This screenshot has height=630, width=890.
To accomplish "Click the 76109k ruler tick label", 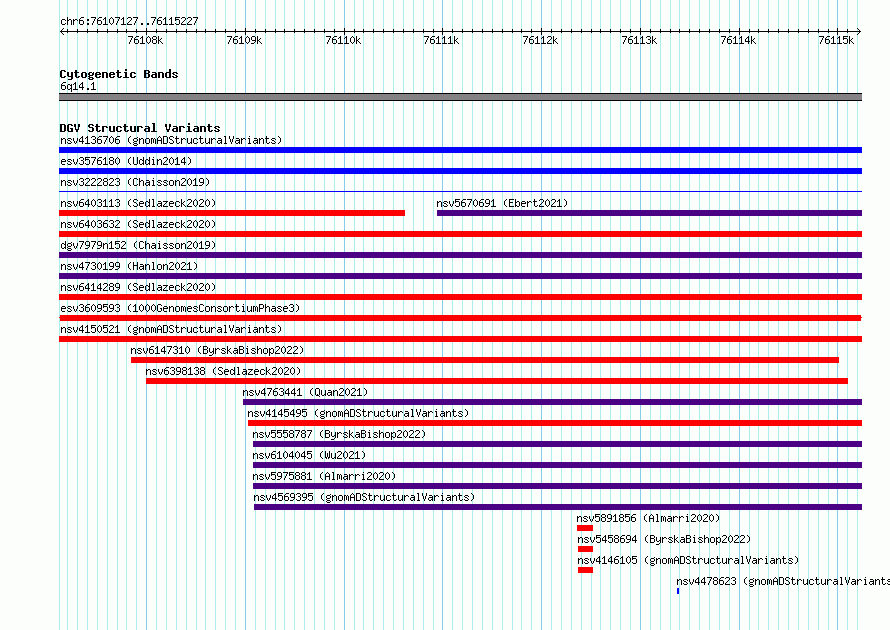I will tap(244, 40).
